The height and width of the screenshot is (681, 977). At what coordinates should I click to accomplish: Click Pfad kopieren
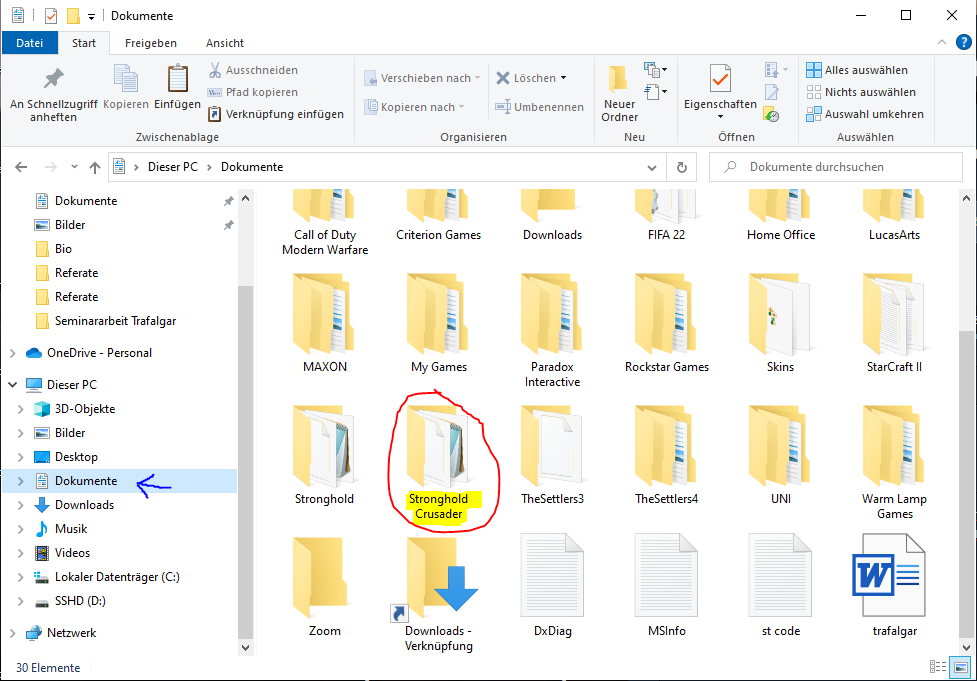pyautogui.click(x=253, y=92)
